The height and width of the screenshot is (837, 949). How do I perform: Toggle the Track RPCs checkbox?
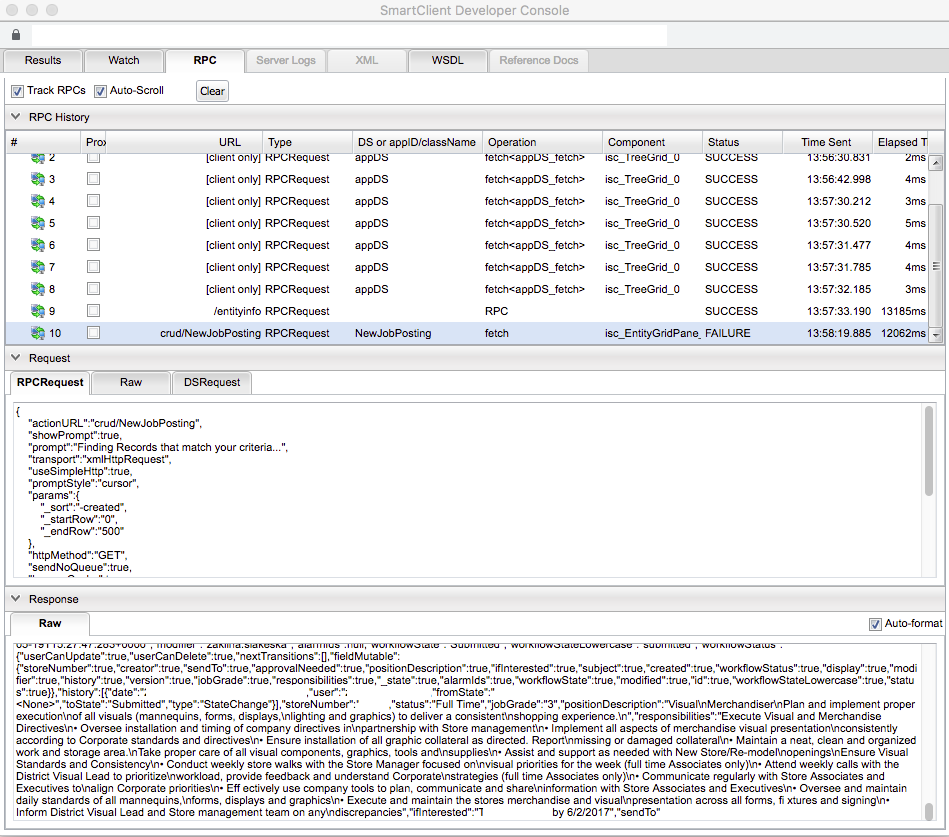coord(18,91)
